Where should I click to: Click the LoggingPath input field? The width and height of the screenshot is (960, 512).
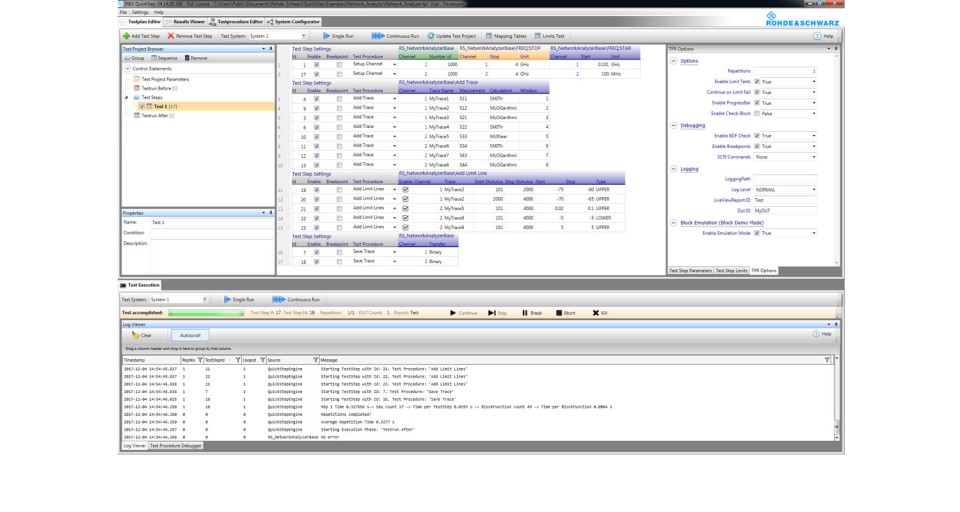pyautogui.click(x=786, y=179)
